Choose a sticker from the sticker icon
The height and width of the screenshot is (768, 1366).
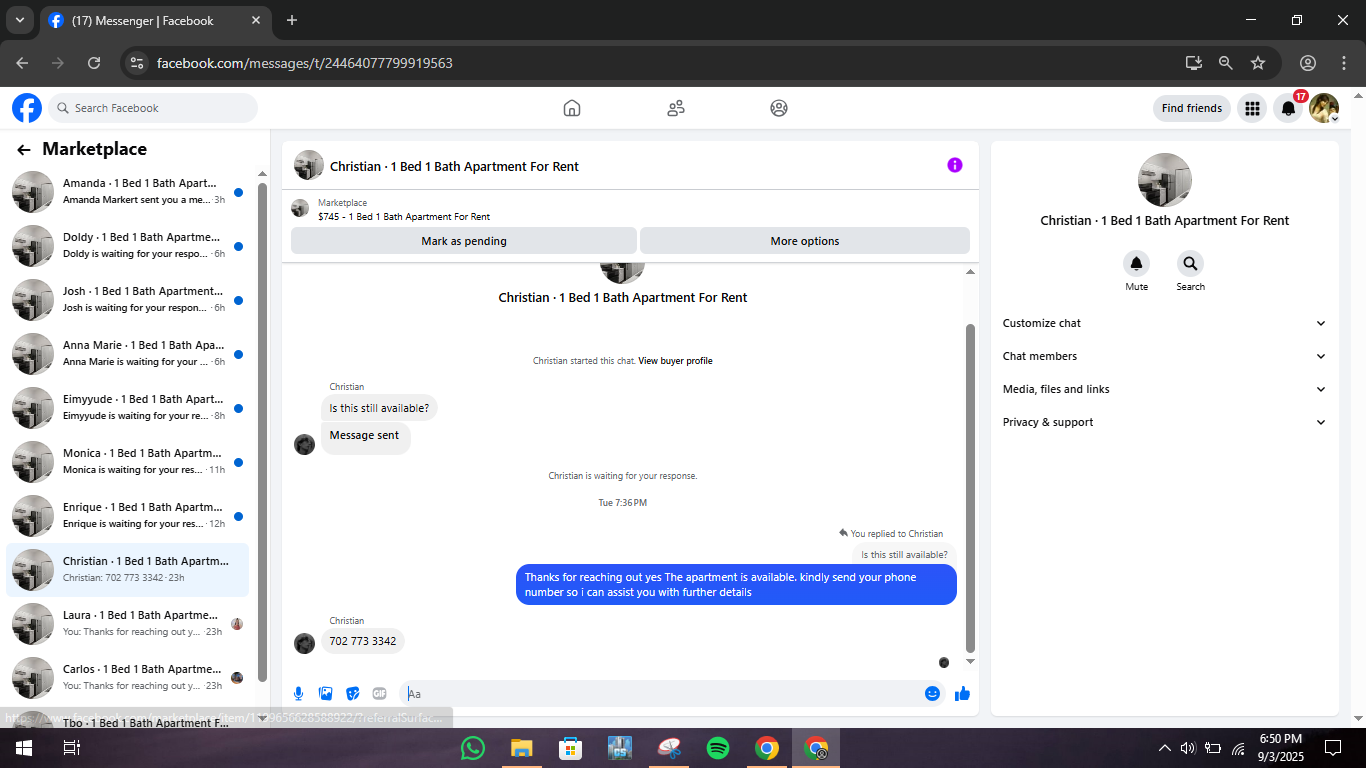[352, 693]
